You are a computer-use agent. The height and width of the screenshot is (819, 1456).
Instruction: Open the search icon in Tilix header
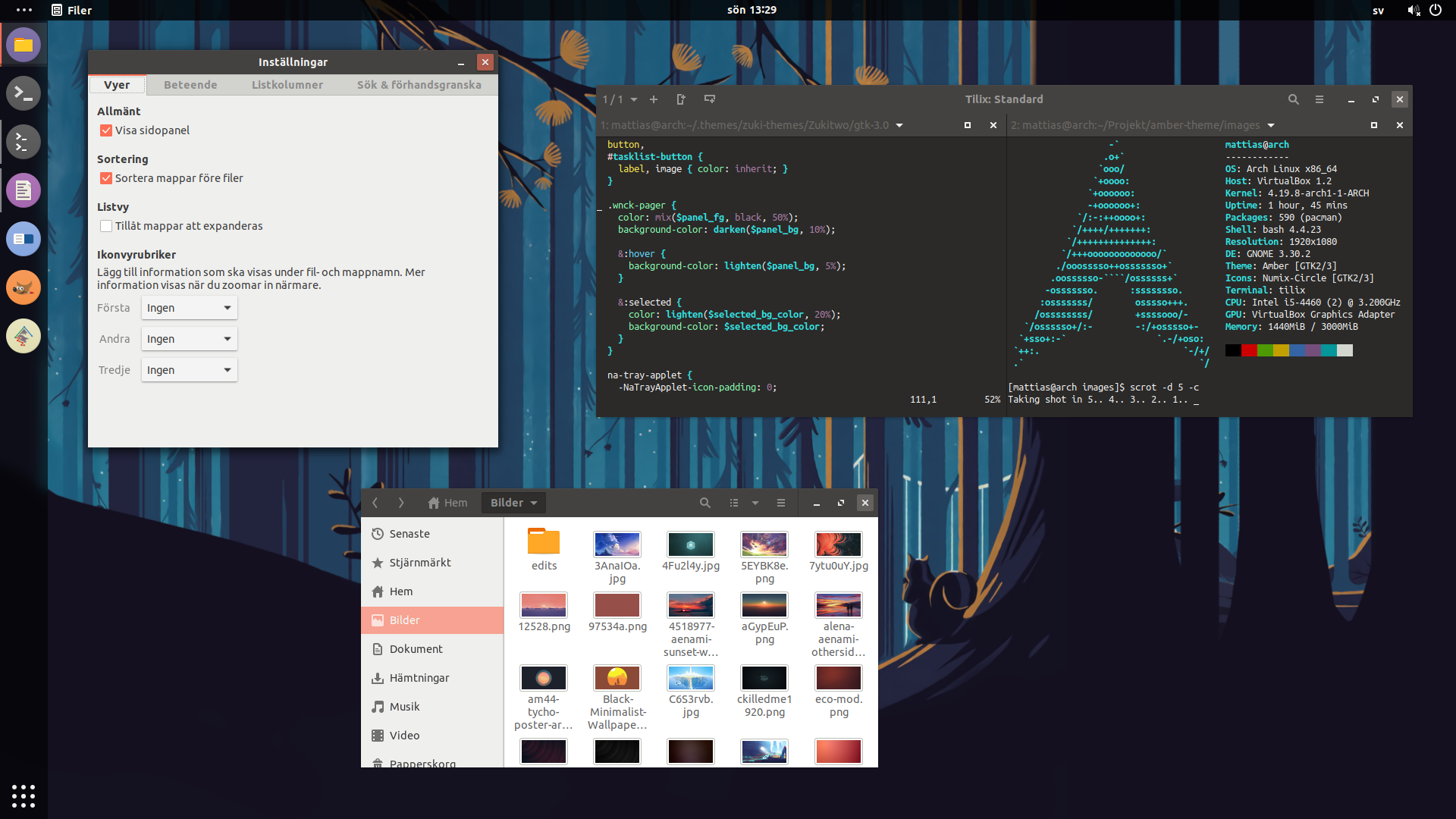[x=1294, y=99]
